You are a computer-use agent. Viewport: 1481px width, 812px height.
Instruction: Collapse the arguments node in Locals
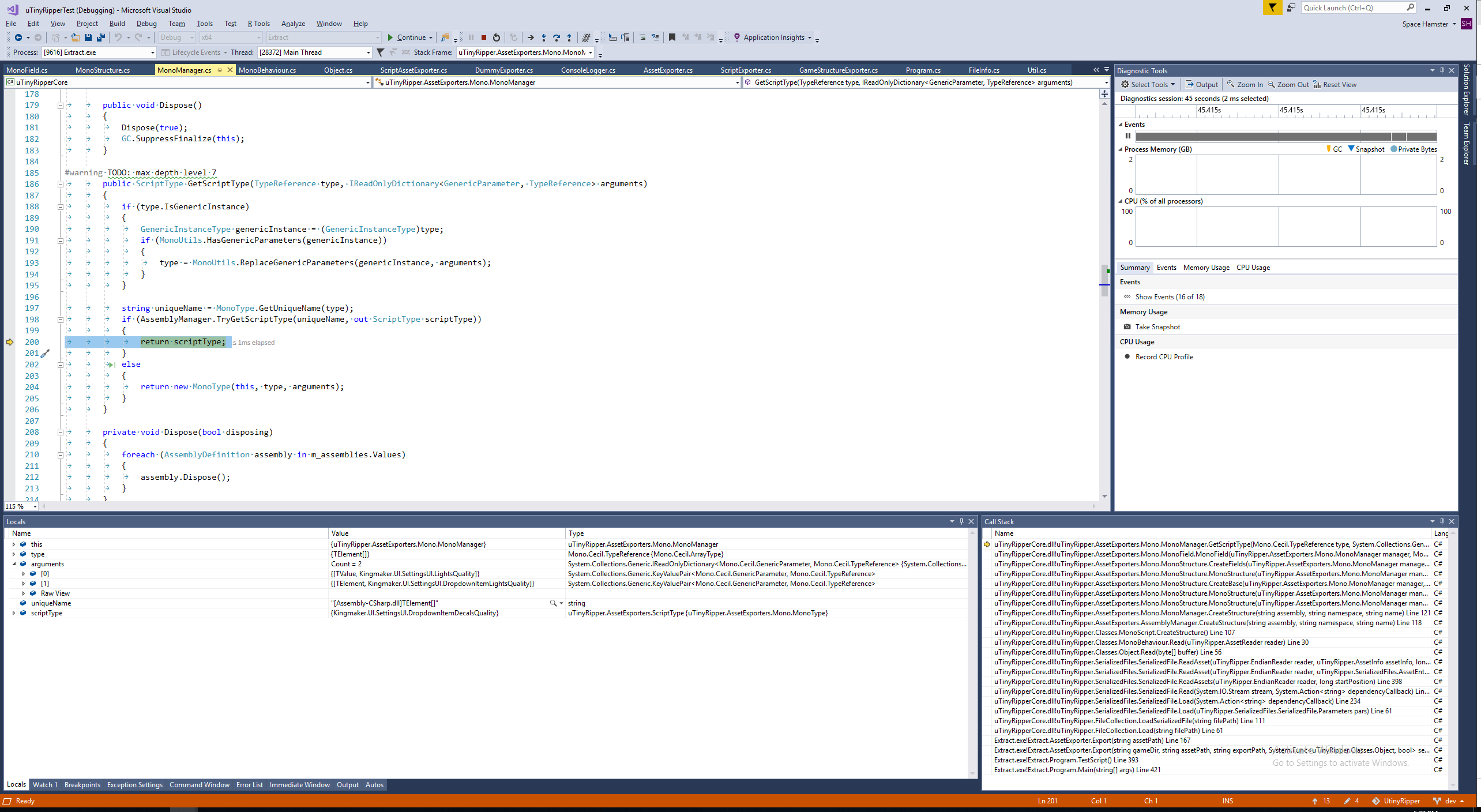tap(14, 563)
